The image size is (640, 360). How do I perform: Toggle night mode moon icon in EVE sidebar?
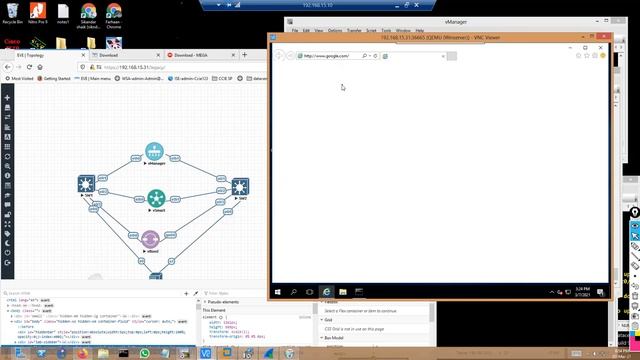pyautogui.click(x=7, y=244)
